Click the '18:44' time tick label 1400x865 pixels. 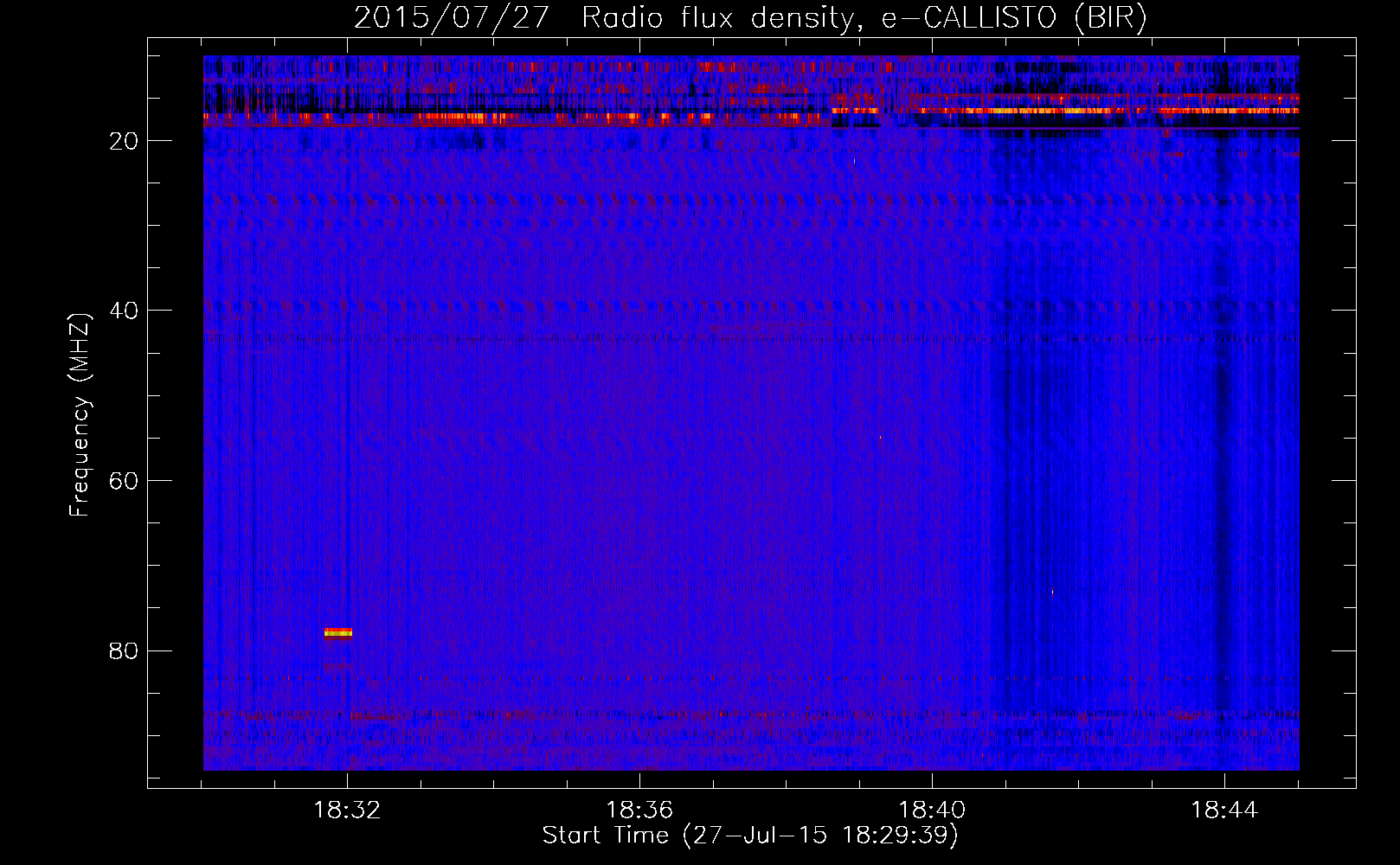click(x=1224, y=811)
